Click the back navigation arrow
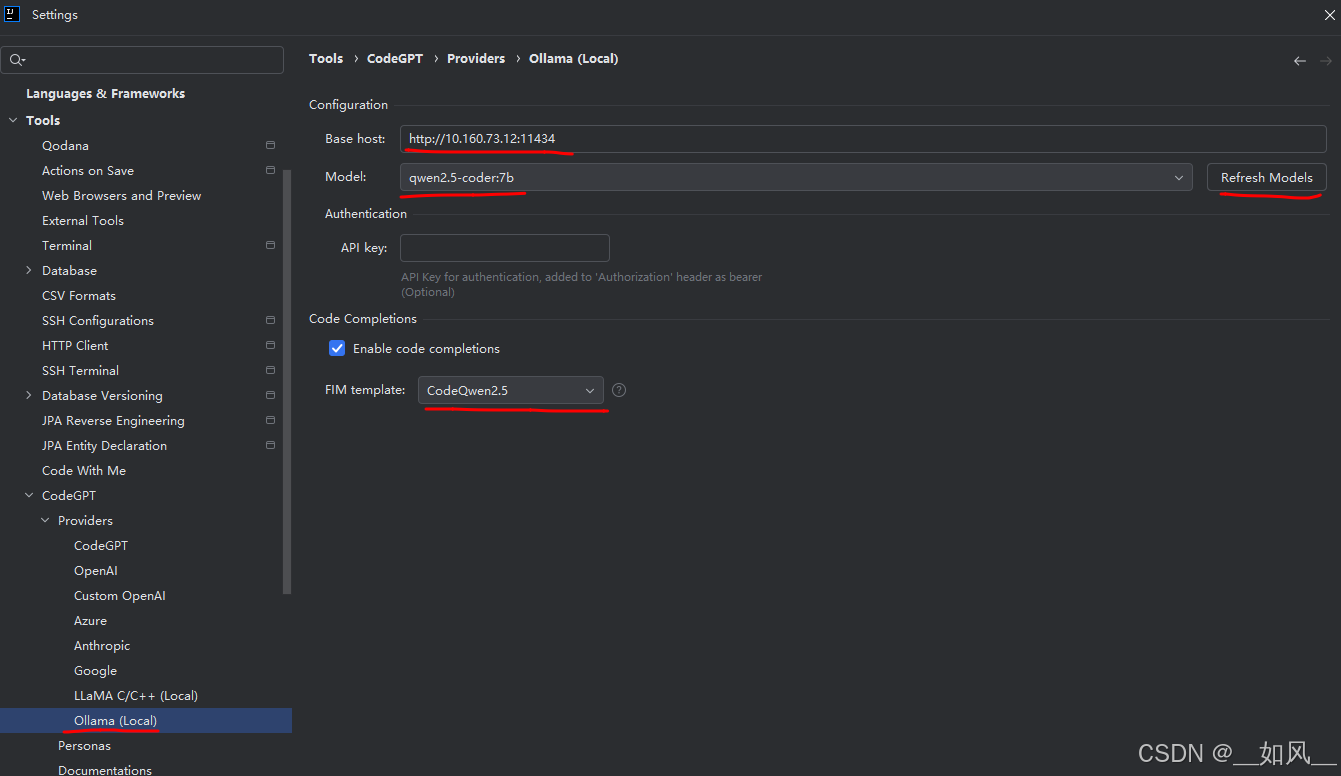This screenshot has height=776, width=1341. tap(1299, 61)
